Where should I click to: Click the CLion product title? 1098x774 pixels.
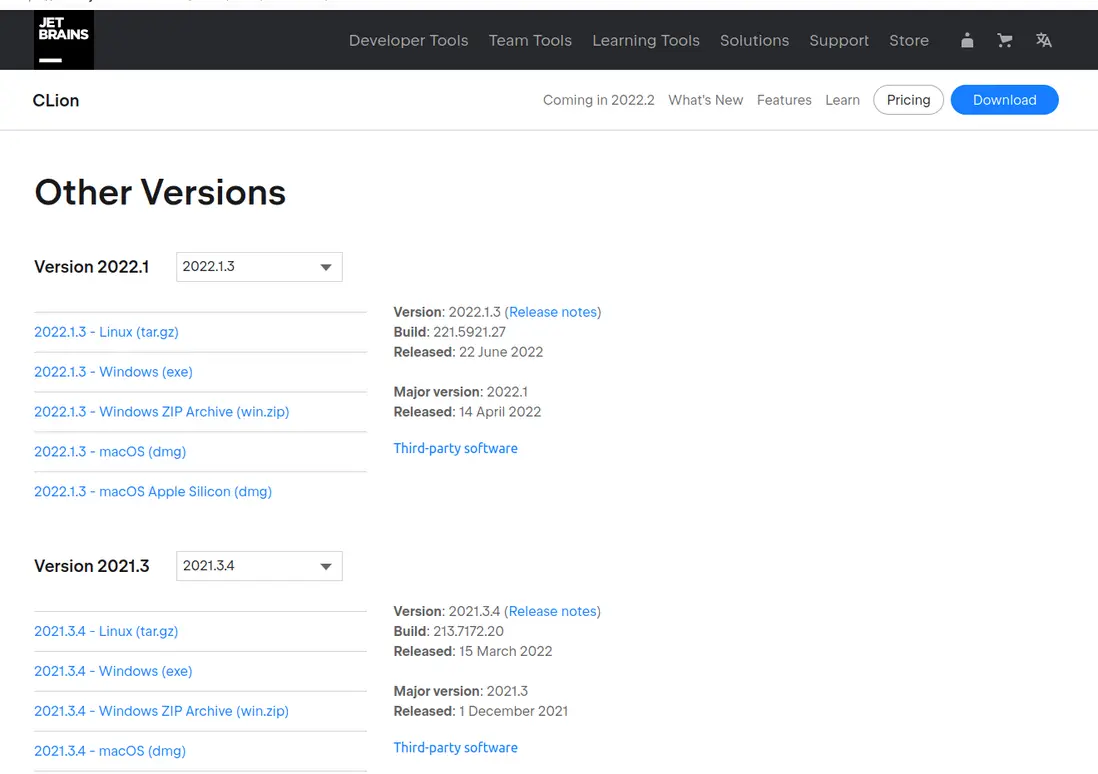[56, 100]
